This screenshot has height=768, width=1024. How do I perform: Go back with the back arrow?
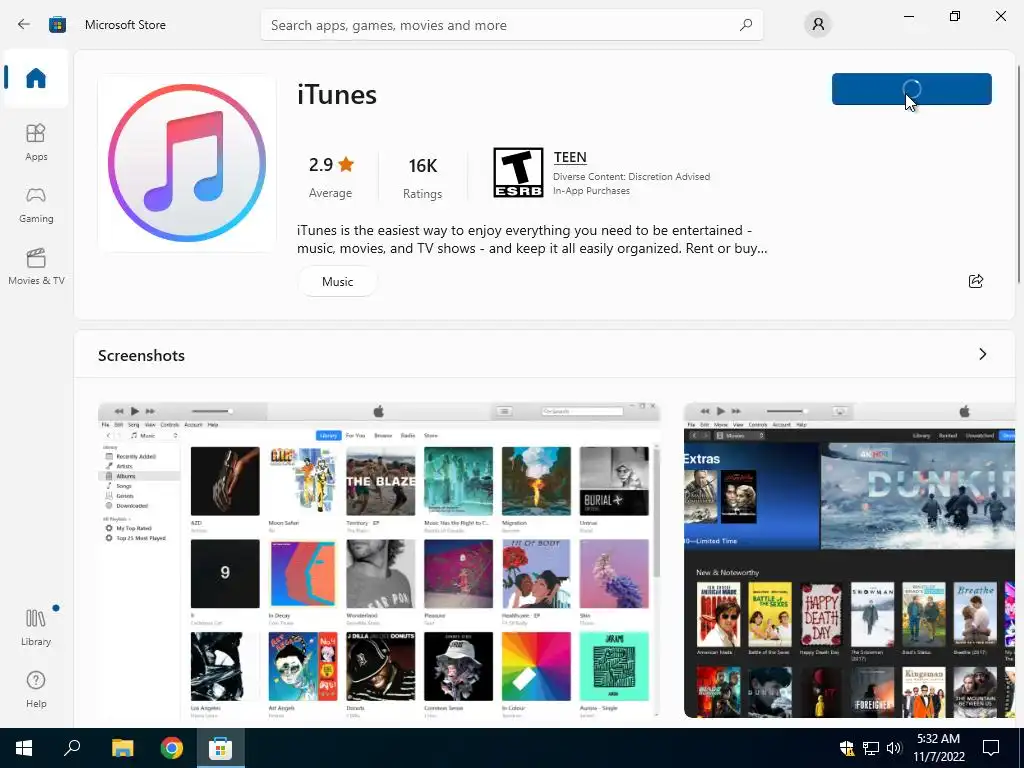click(24, 25)
